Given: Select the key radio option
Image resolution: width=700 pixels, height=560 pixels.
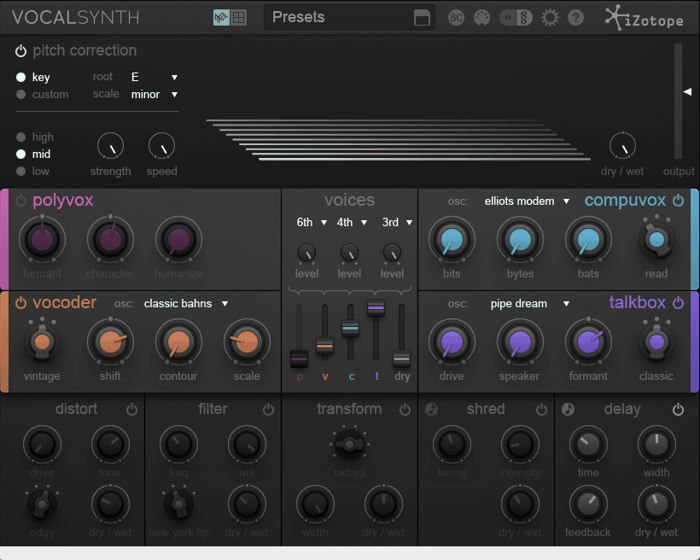Looking at the screenshot, I should tap(21, 77).
